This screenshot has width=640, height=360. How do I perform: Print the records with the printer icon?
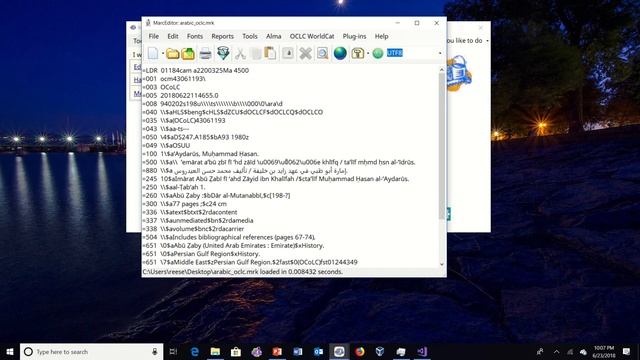205,53
